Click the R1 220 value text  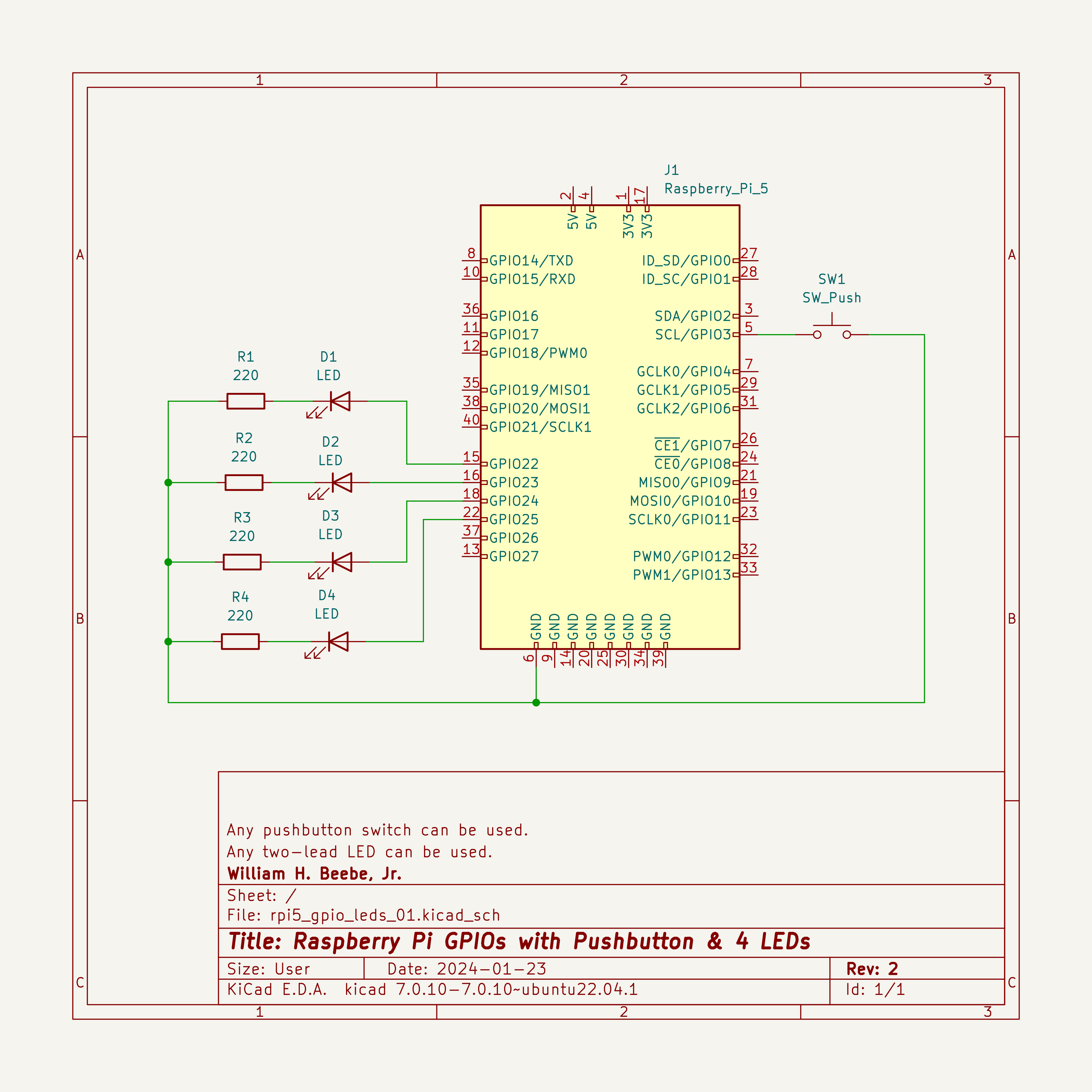coord(246,375)
